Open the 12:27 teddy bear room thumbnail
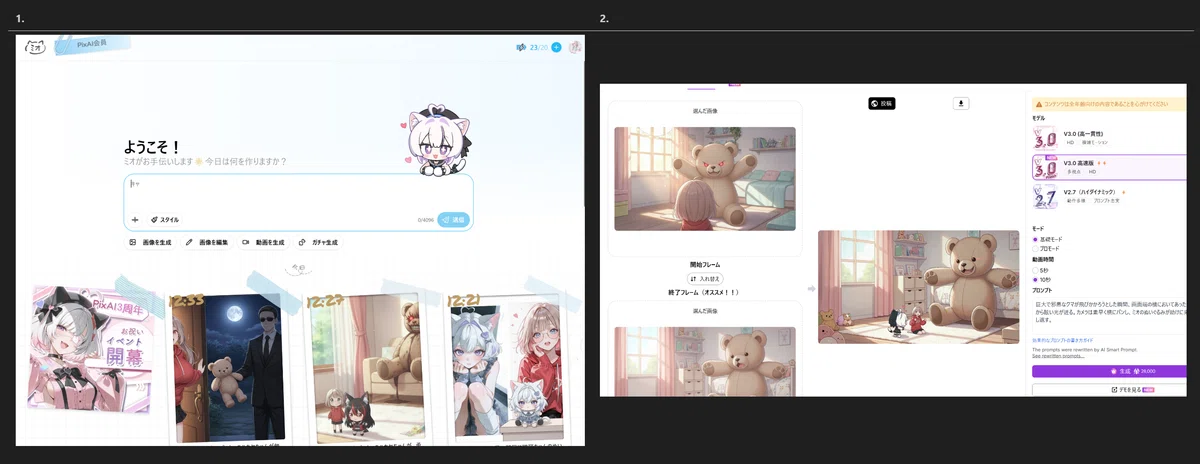The width and height of the screenshot is (1200, 464). [x=366, y=367]
